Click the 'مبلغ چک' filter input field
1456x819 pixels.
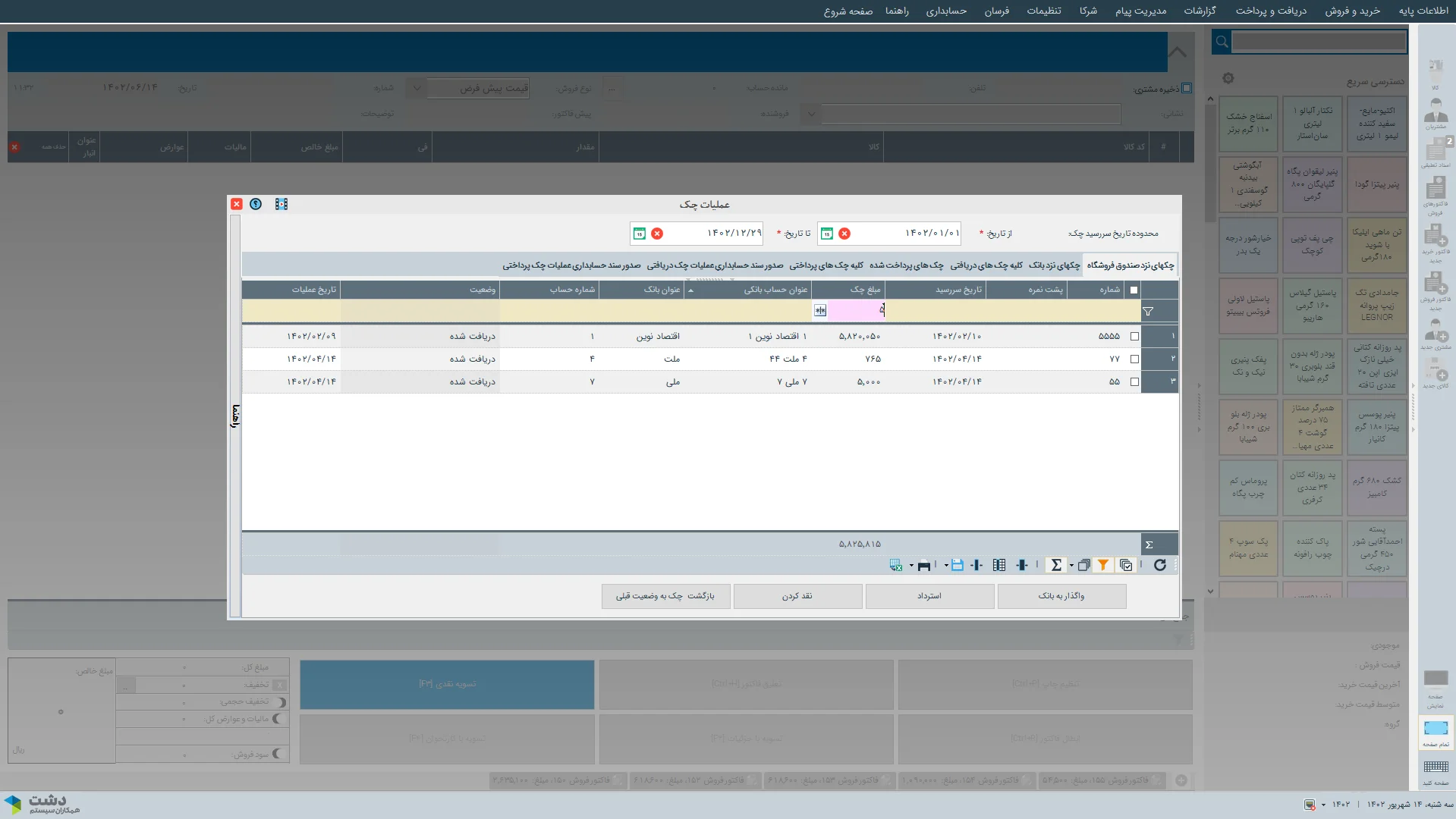click(x=854, y=310)
